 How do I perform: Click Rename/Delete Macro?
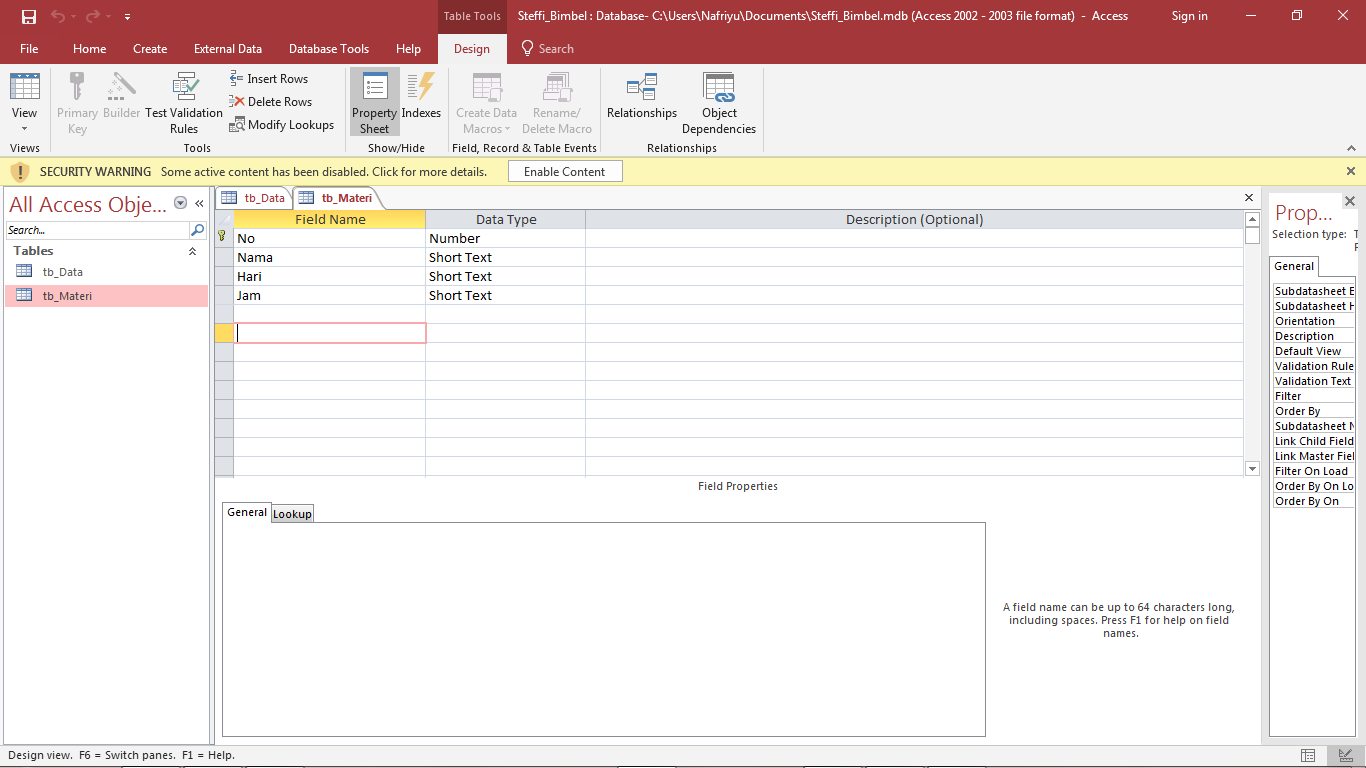[557, 104]
